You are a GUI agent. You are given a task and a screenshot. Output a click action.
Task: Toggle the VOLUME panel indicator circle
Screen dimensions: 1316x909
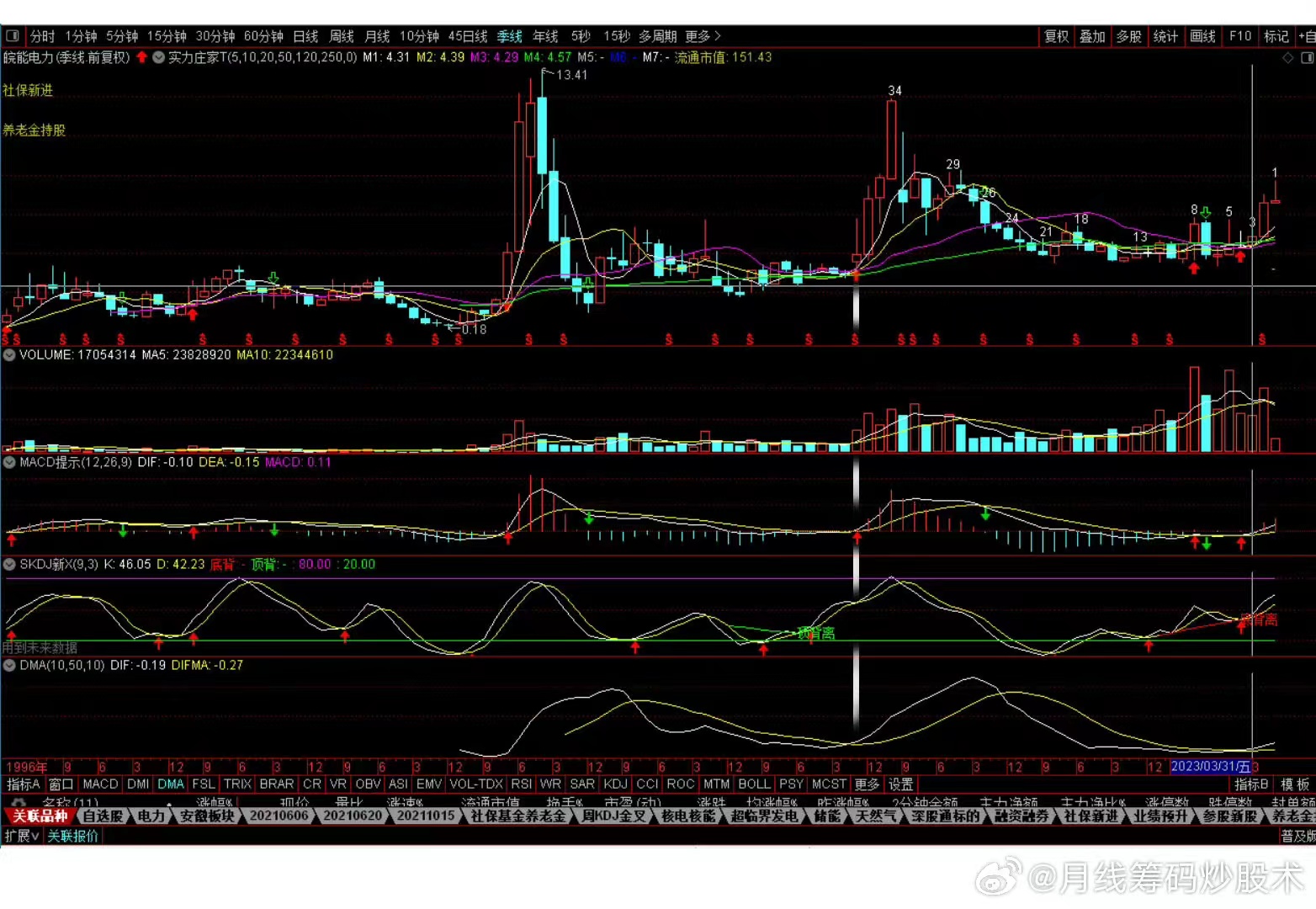click(x=9, y=355)
